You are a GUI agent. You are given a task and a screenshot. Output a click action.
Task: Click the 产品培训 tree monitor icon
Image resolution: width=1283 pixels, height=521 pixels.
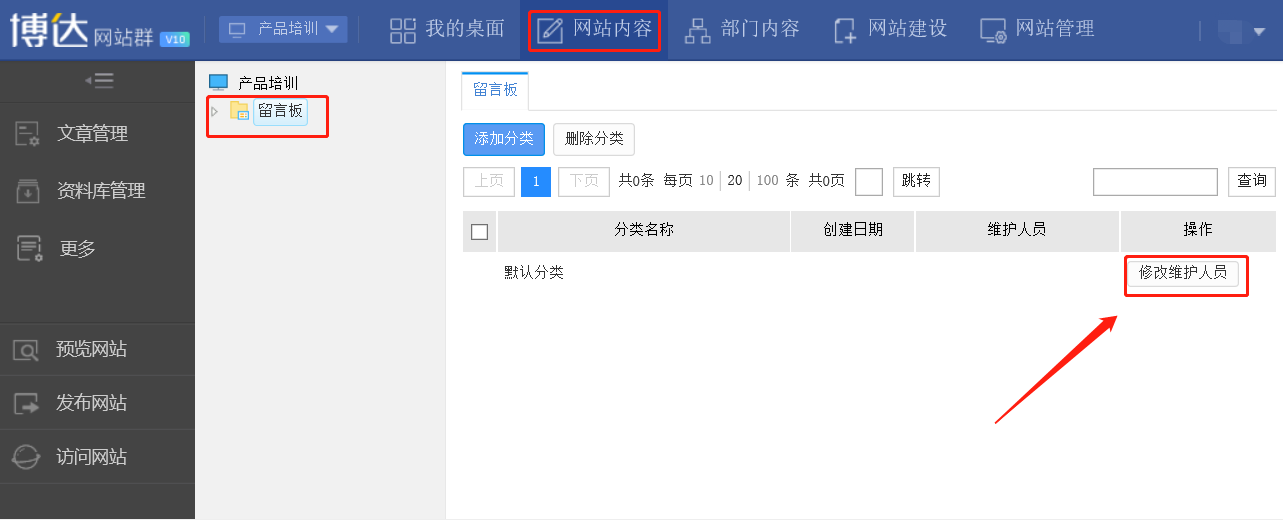(x=218, y=83)
